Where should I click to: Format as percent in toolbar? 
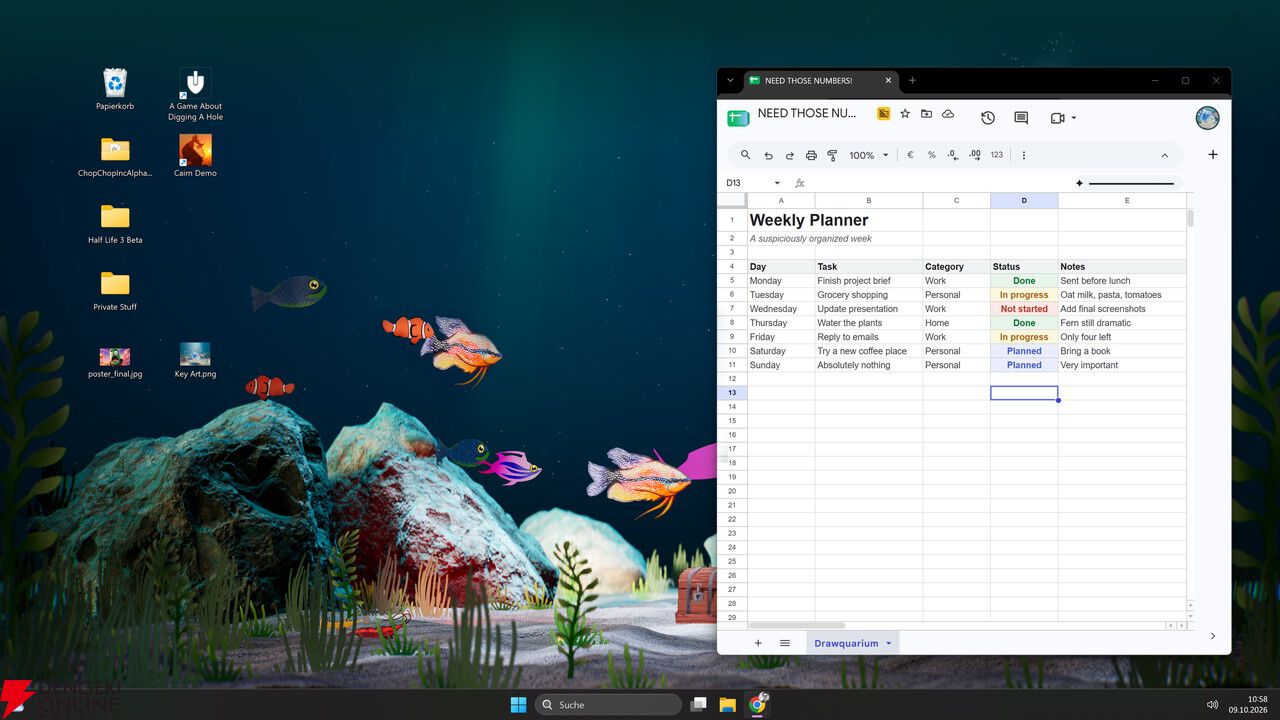pos(931,155)
